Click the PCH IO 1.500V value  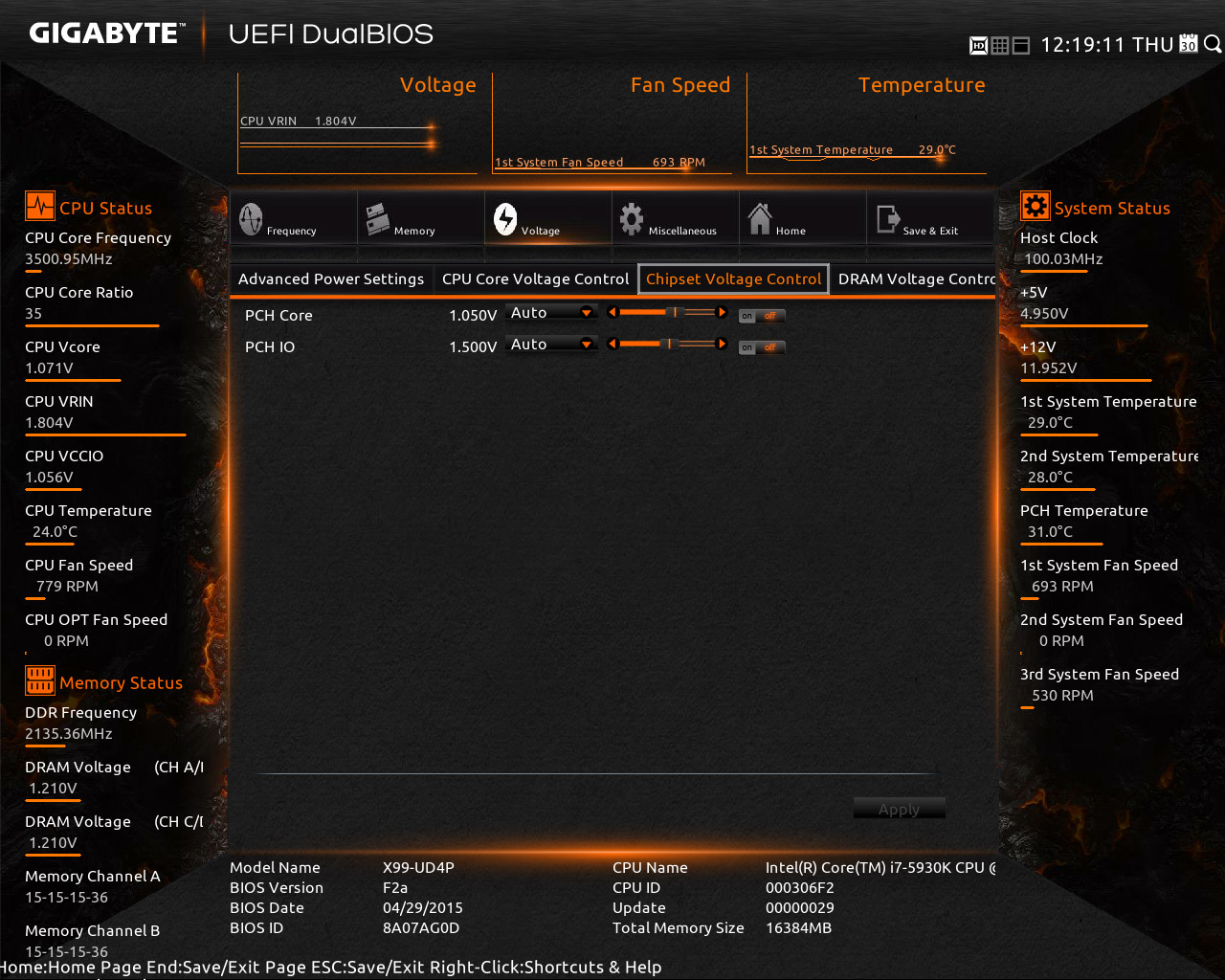pyautogui.click(x=473, y=347)
